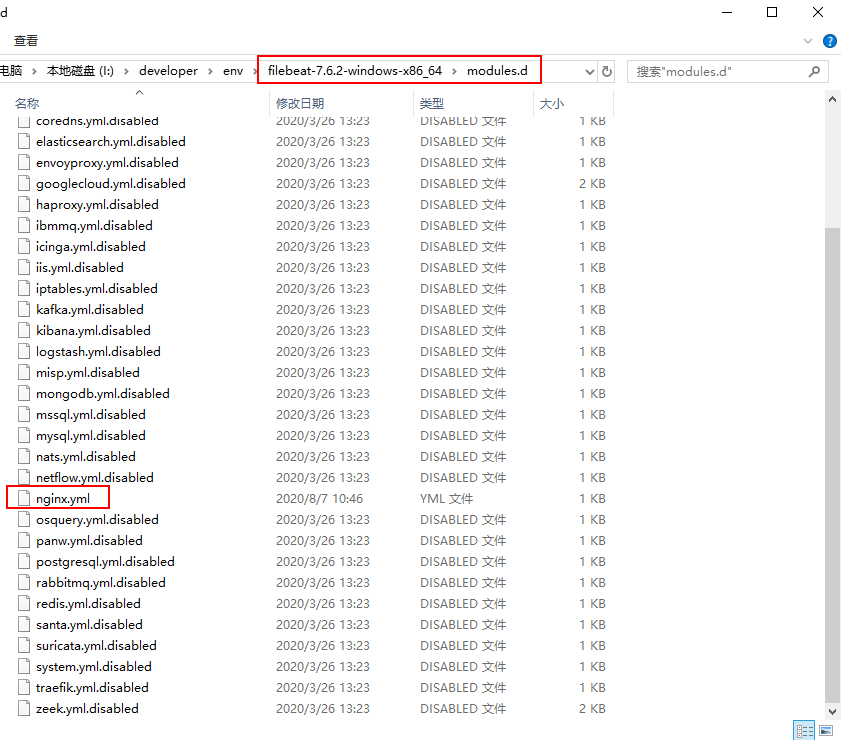Refresh the modules.d folder view
841x740 pixels.
click(606, 71)
